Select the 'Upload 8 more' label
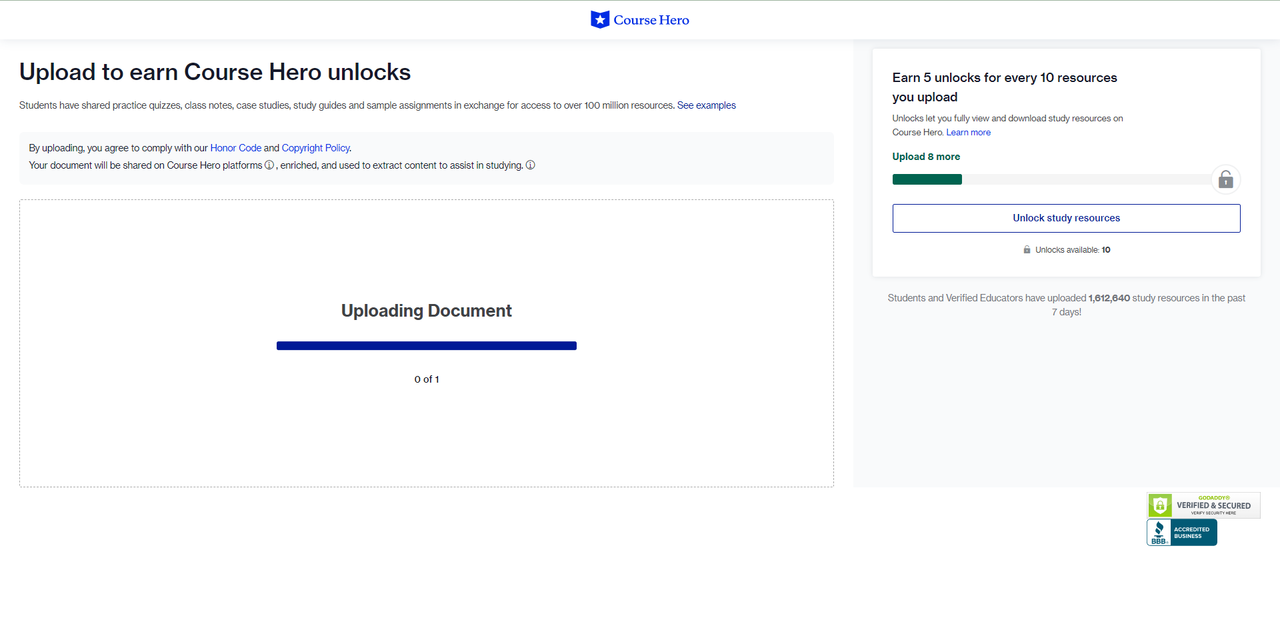Viewport: 1280px width, 620px height. coord(926,157)
